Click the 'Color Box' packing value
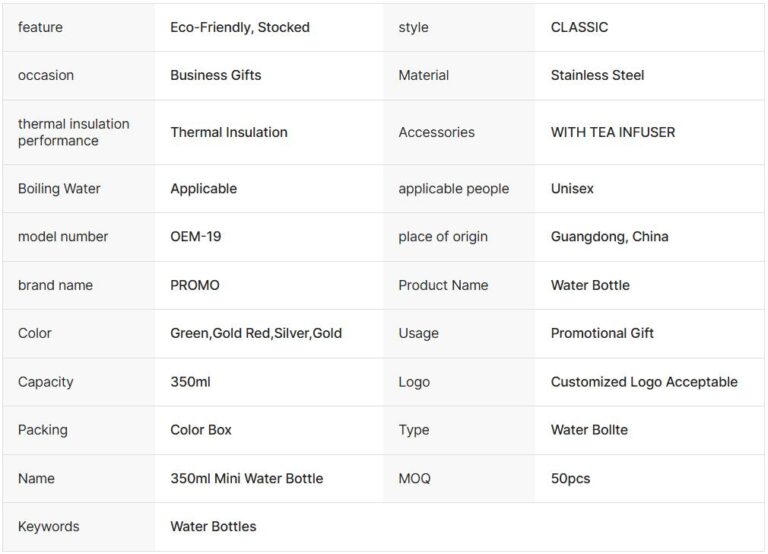This screenshot has width=768, height=554. point(201,430)
